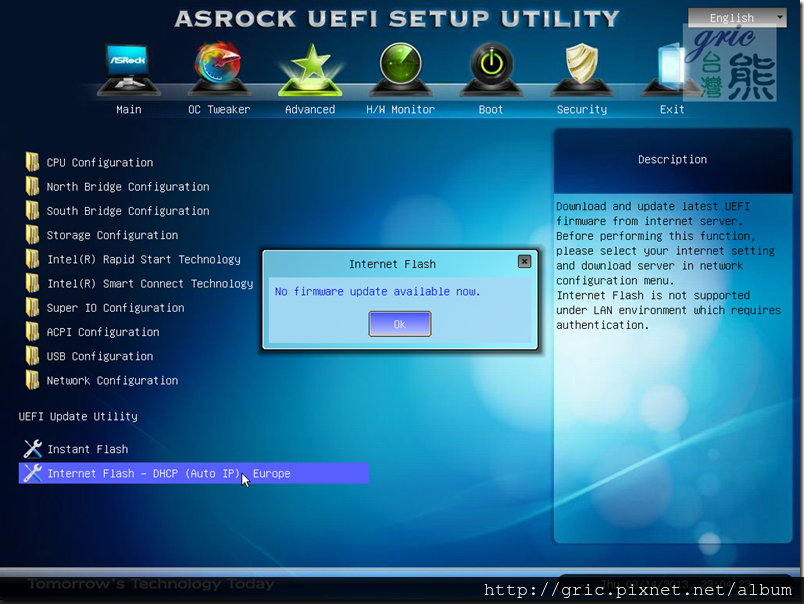Click the USB Configuration folder icon
Image resolution: width=804 pixels, height=604 pixels.
click(32, 356)
